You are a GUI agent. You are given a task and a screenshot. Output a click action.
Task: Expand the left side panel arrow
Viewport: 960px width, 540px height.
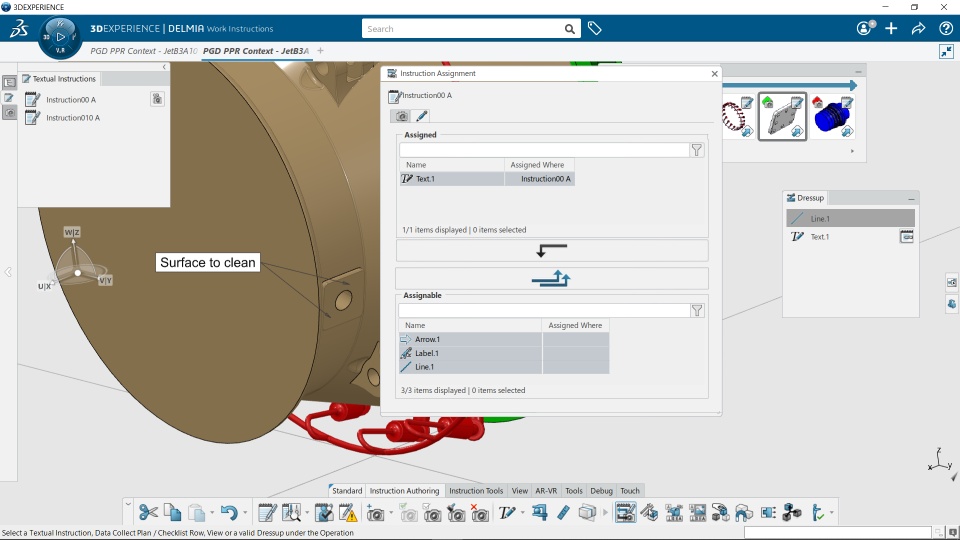(8, 272)
